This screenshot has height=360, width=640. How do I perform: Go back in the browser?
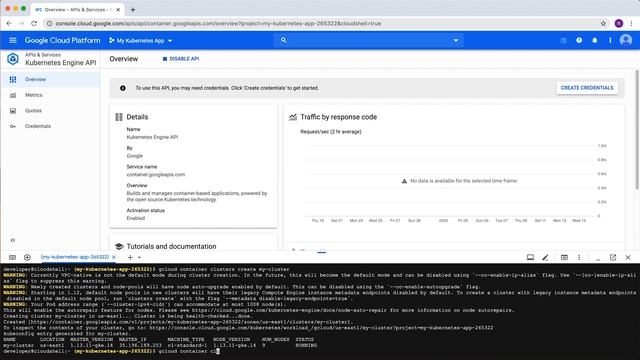pyautogui.click(x=9, y=24)
